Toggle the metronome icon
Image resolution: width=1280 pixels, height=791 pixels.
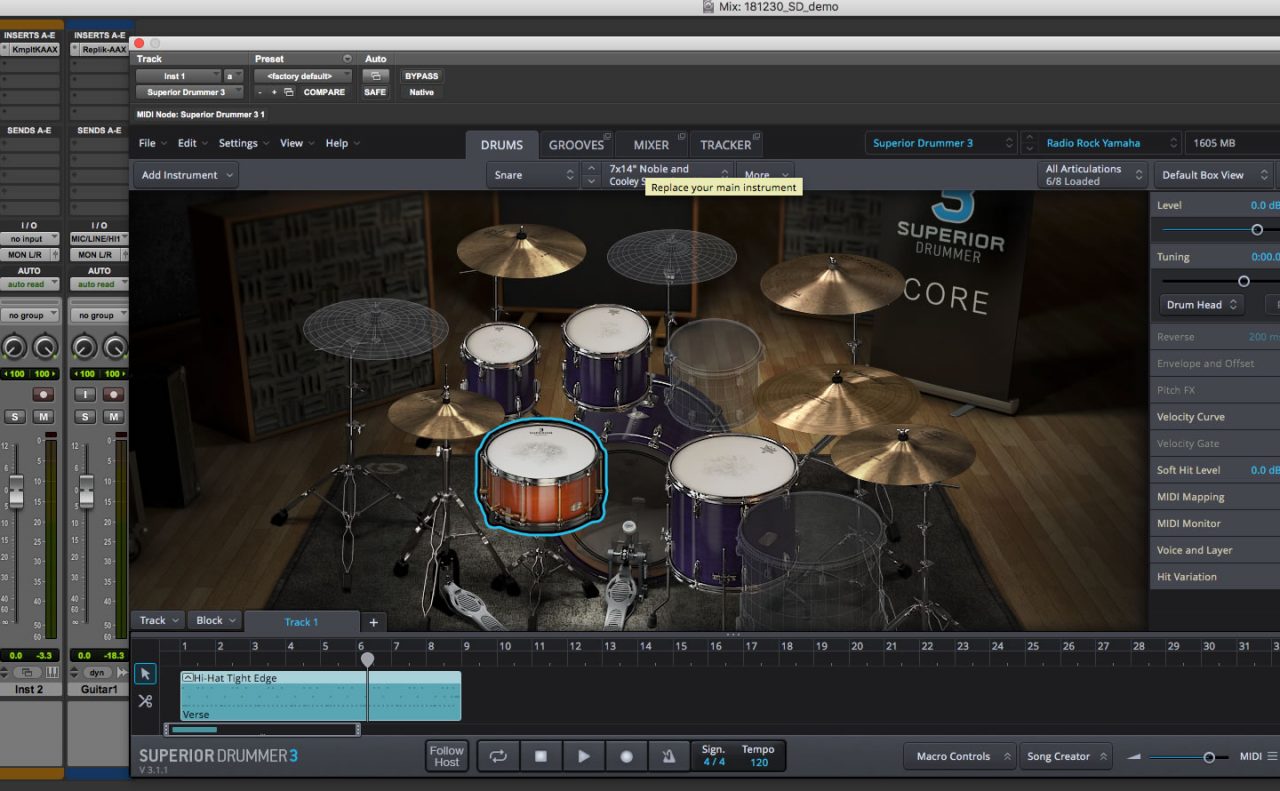point(669,756)
